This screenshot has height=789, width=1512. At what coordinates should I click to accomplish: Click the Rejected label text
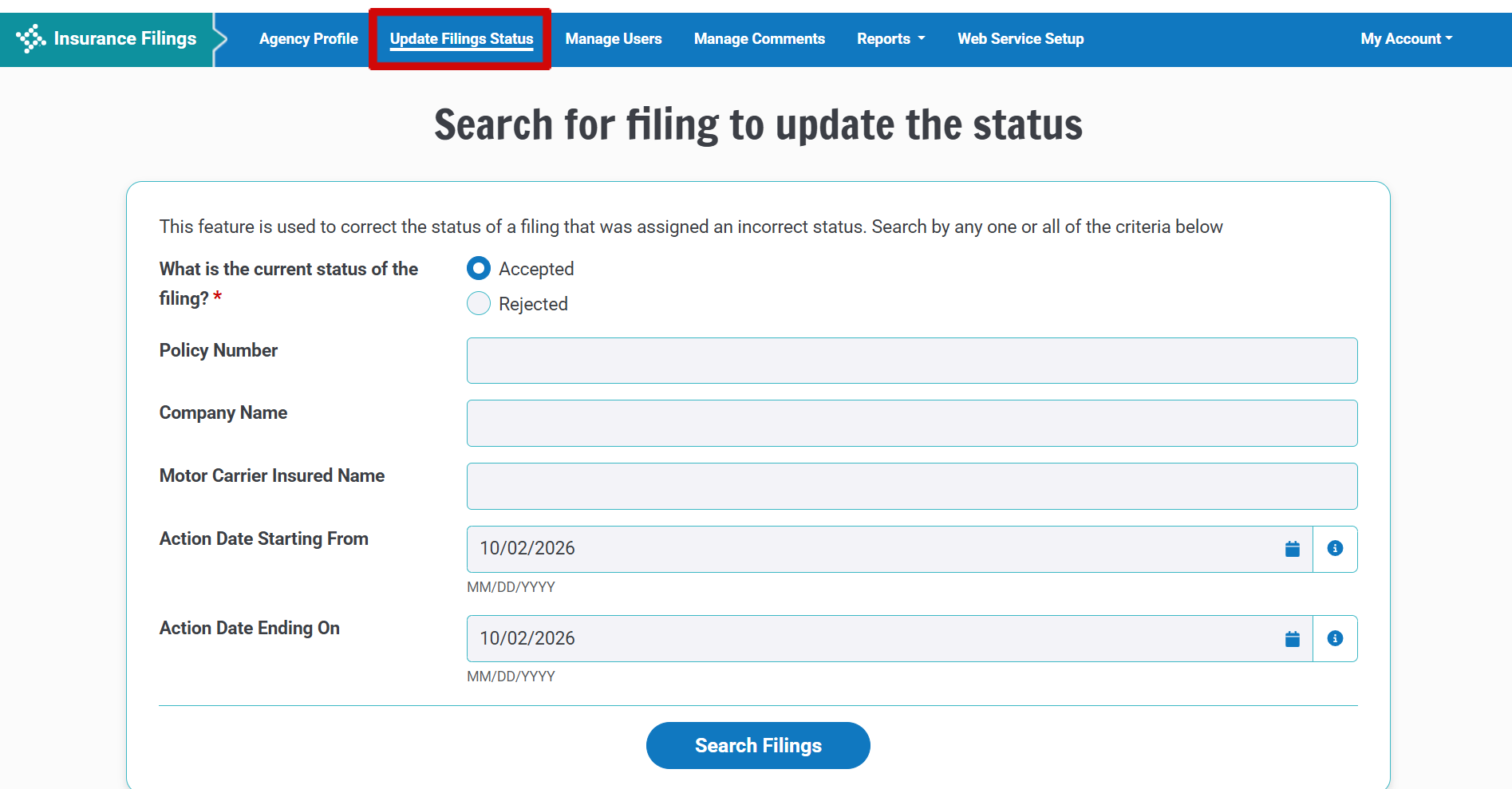click(x=533, y=304)
